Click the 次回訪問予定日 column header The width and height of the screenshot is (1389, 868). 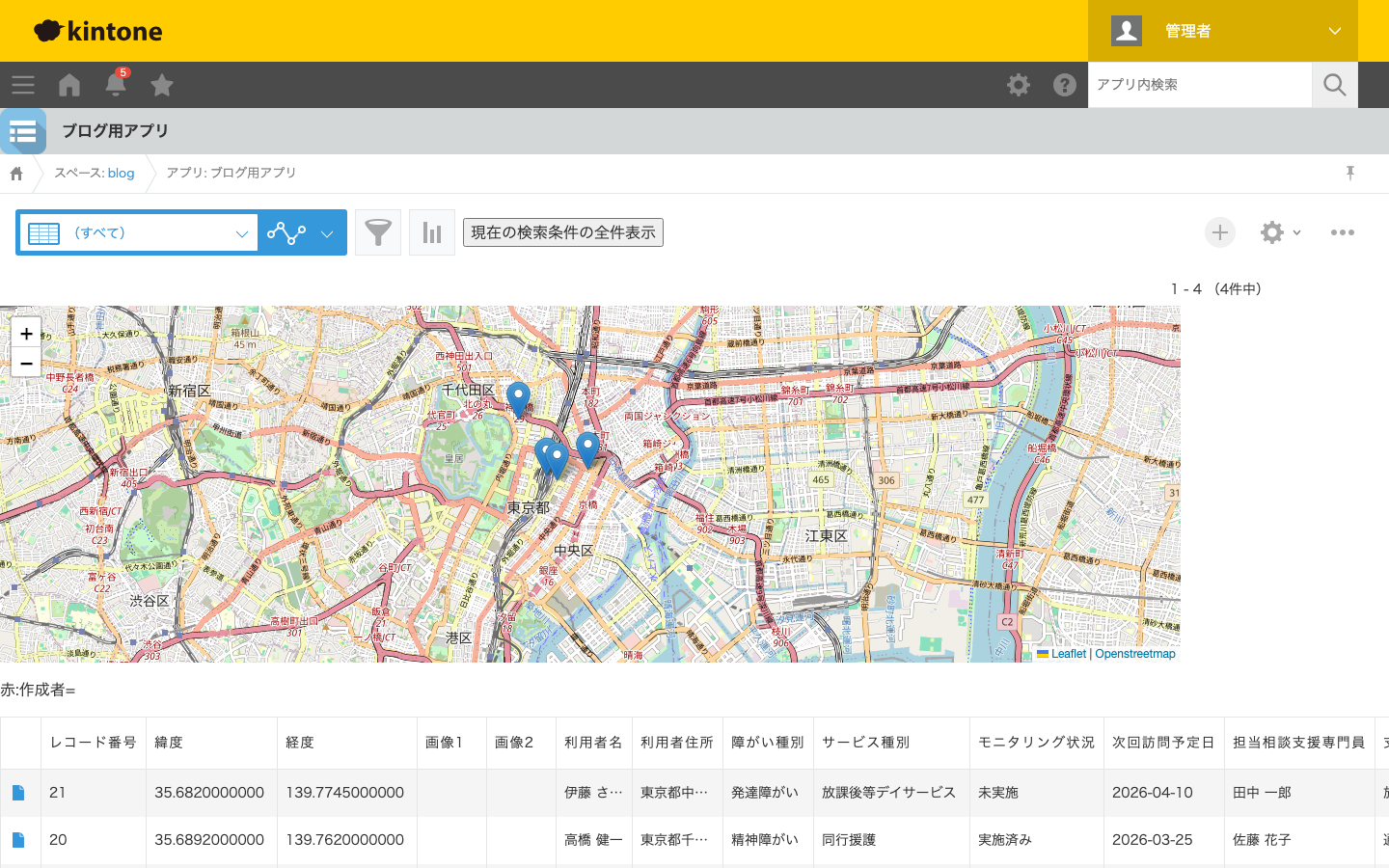coord(1164,743)
